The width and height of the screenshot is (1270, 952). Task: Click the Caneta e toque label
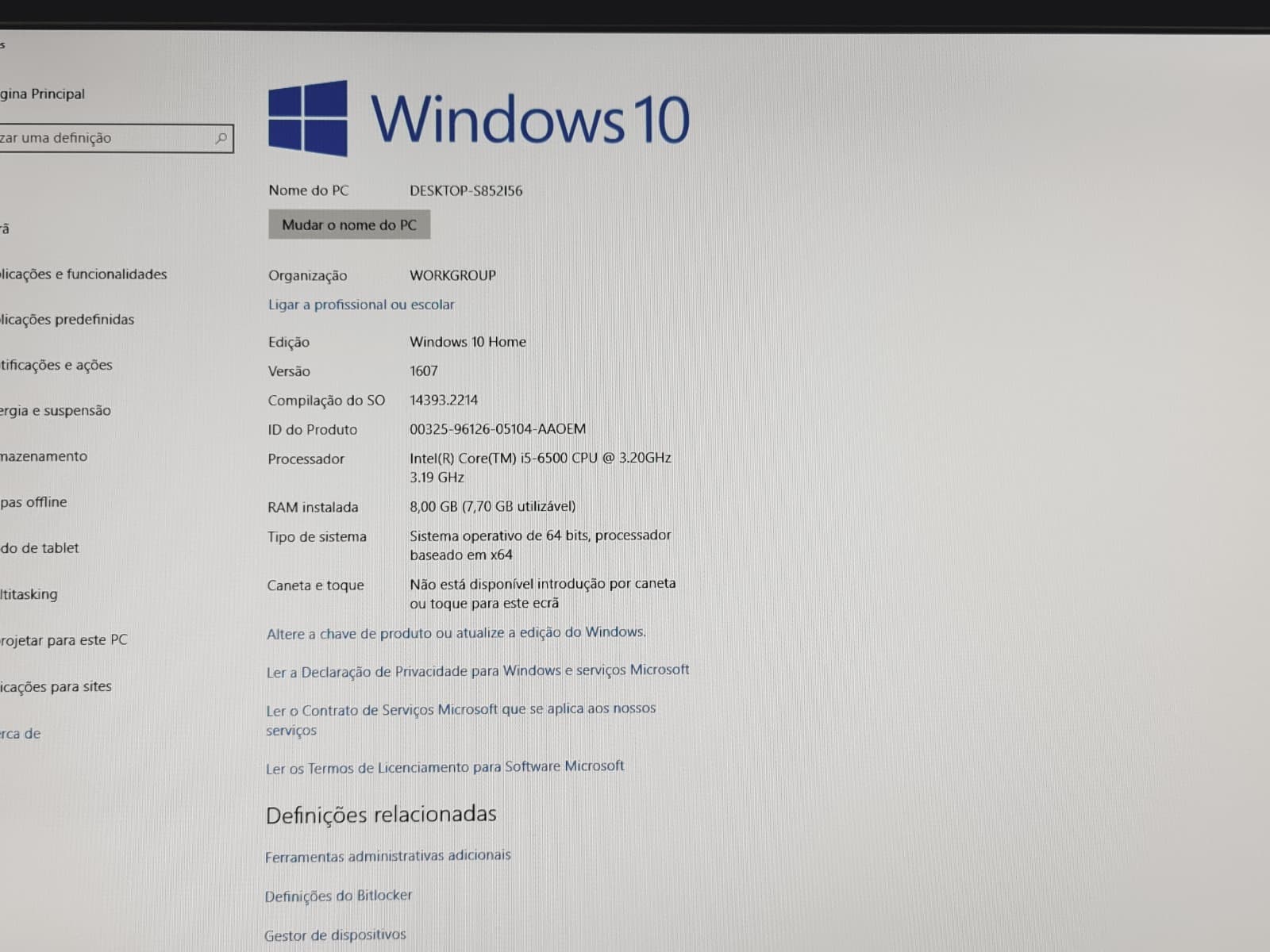point(315,585)
